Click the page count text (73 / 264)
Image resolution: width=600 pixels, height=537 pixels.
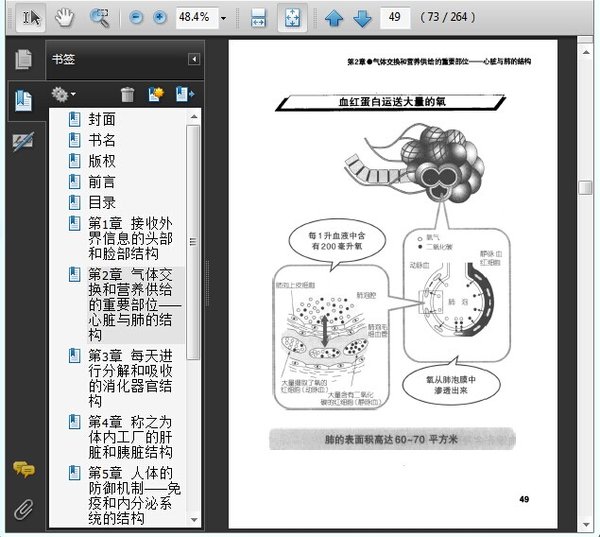448,17
